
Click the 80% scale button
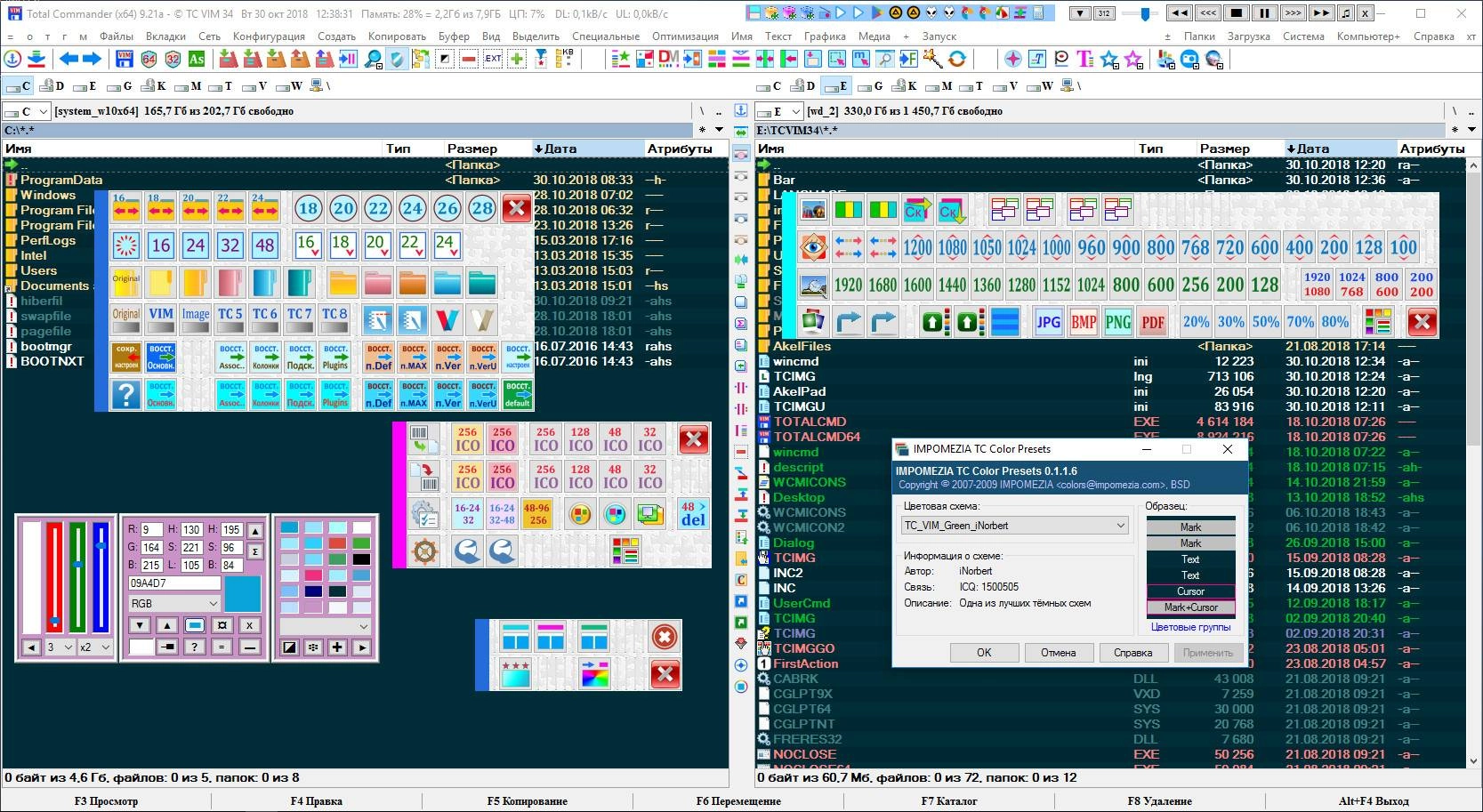[1334, 321]
